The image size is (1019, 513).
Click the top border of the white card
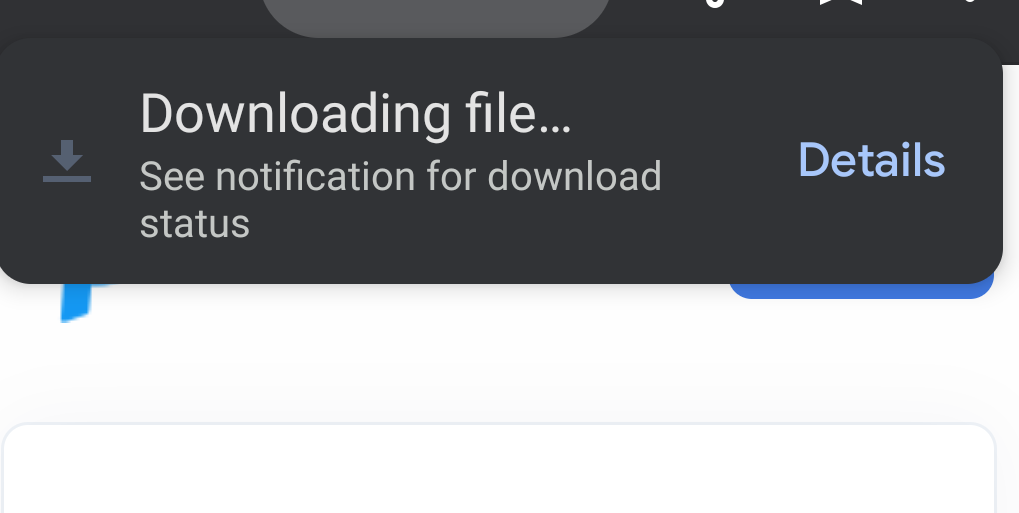click(499, 424)
